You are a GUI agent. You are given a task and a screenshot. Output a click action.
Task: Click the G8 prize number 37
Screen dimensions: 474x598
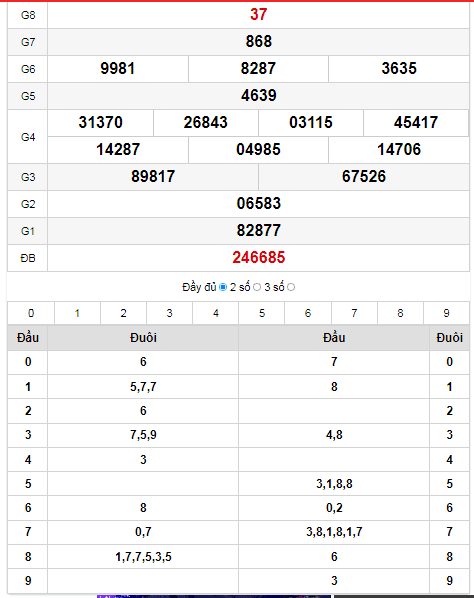pyautogui.click(x=259, y=14)
